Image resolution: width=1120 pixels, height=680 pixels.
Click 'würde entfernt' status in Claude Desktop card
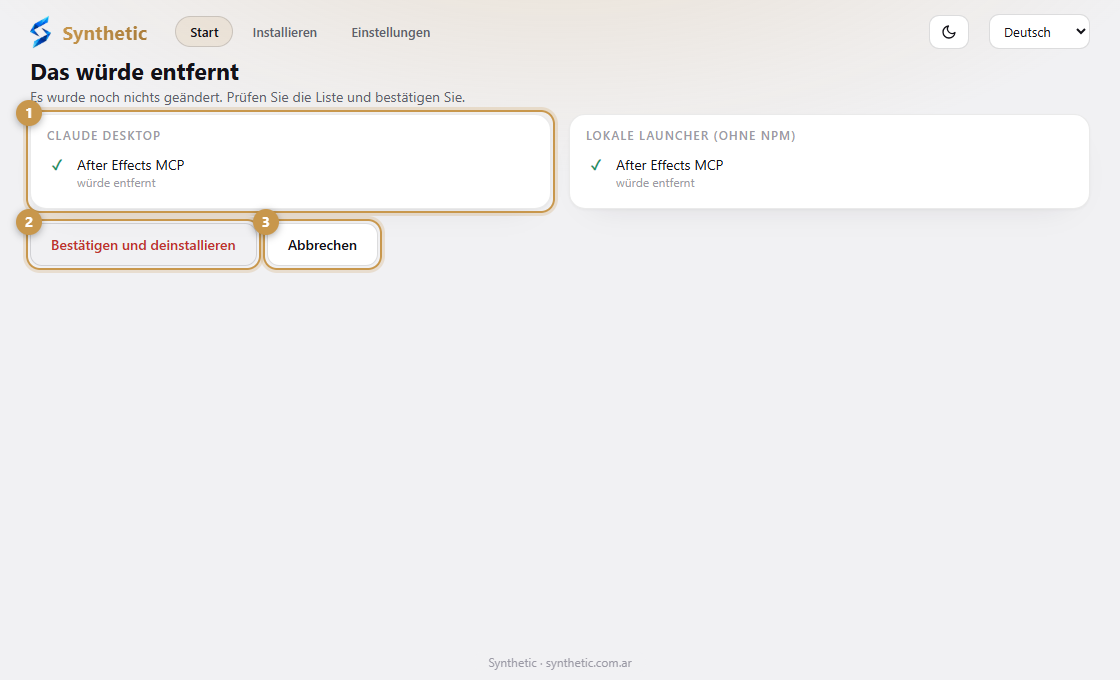coord(116,183)
